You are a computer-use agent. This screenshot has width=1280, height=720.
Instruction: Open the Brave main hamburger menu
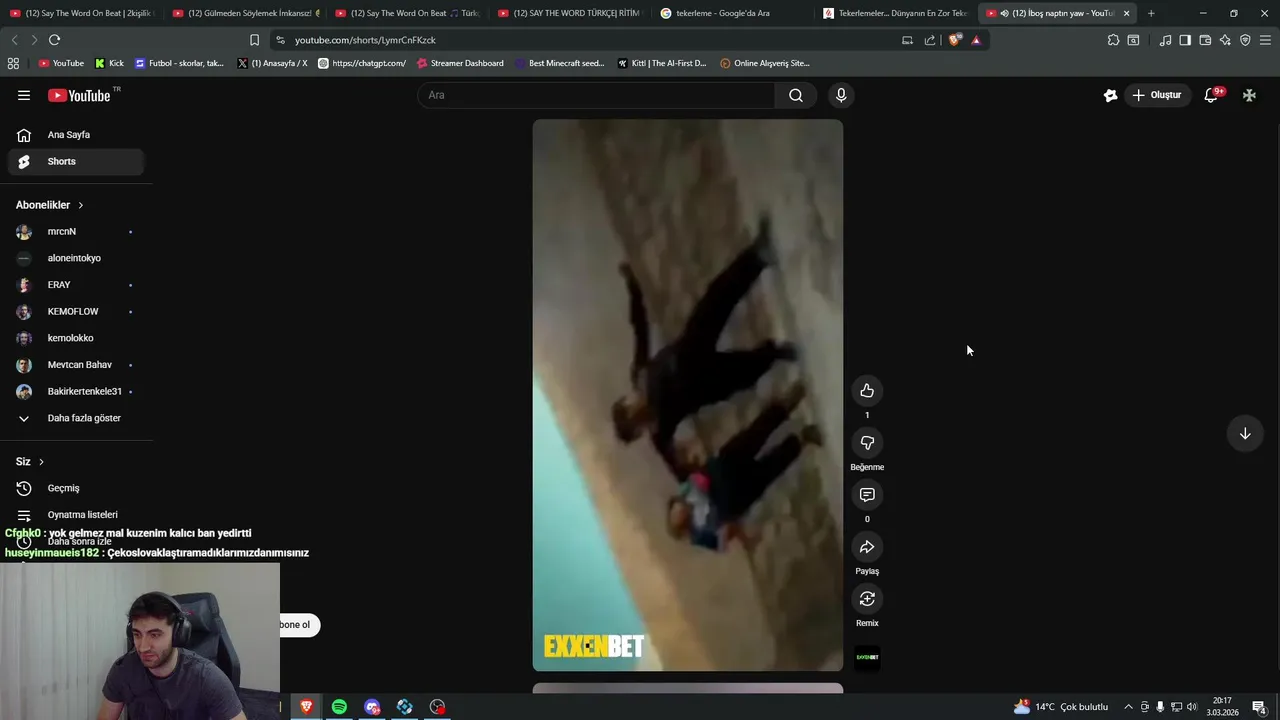(x=1265, y=40)
